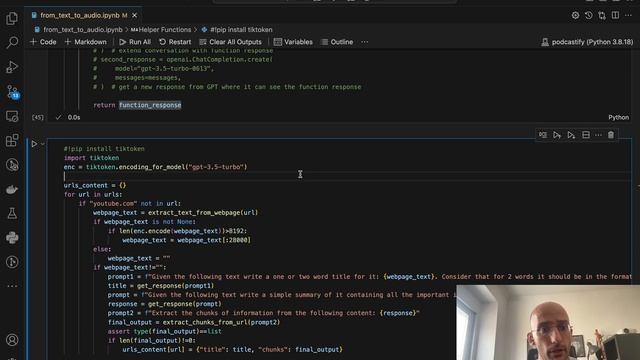Execute cells above from the cell toolbar
640x360 pixels.
tap(557, 135)
